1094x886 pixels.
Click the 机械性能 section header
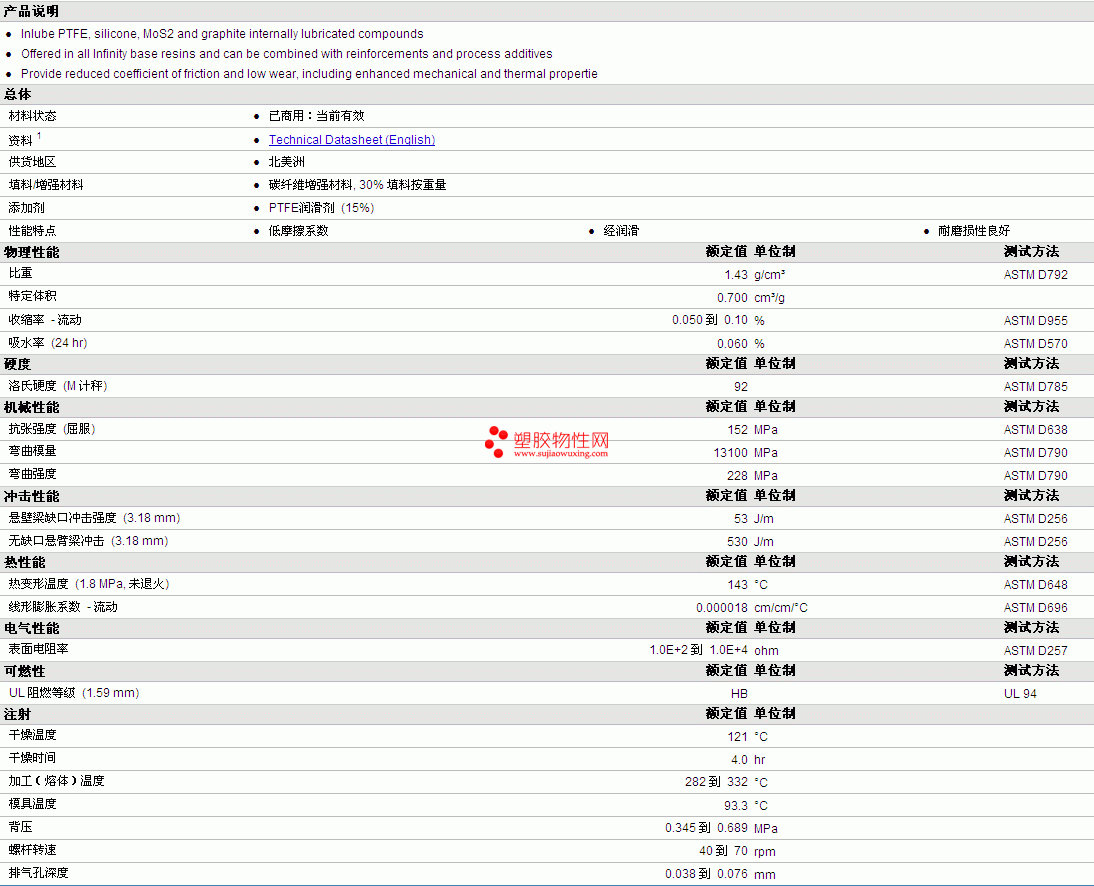31,407
